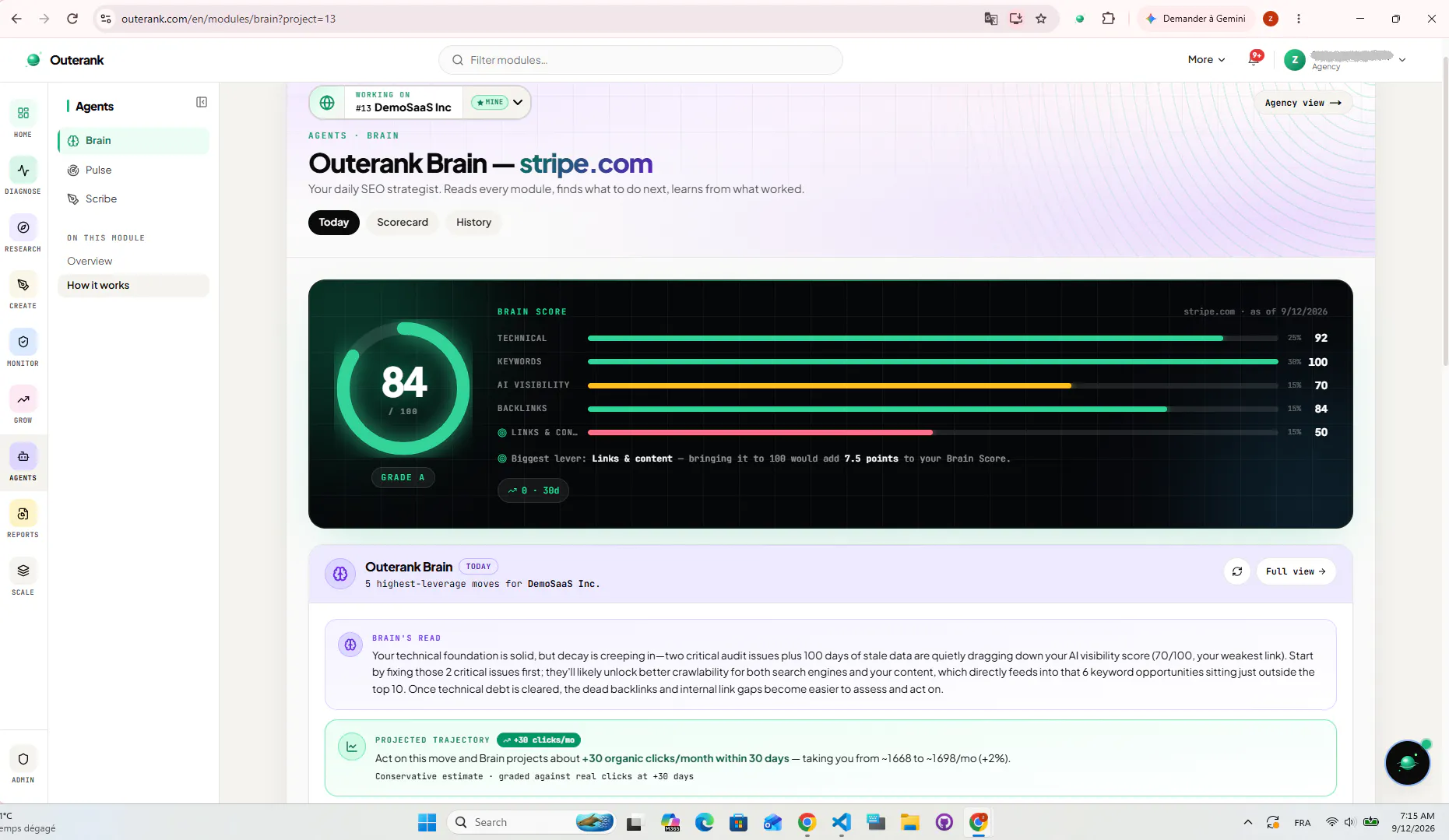1449x840 pixels.
Task: Expand the More dropdown menu
Action: coord(1206,60)
